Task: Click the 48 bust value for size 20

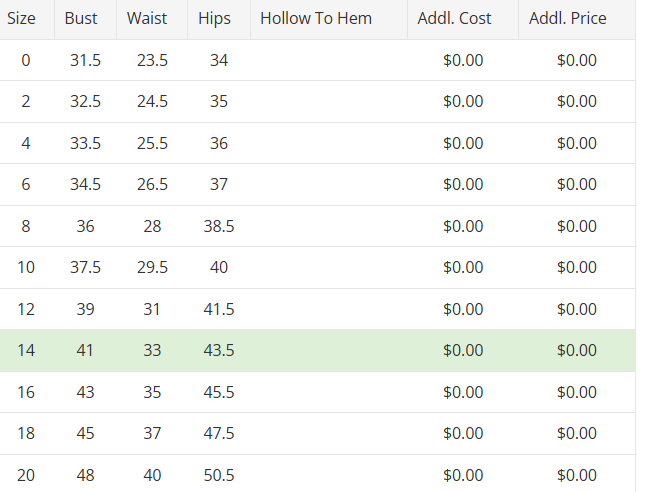Action: (x=85, y=476)
